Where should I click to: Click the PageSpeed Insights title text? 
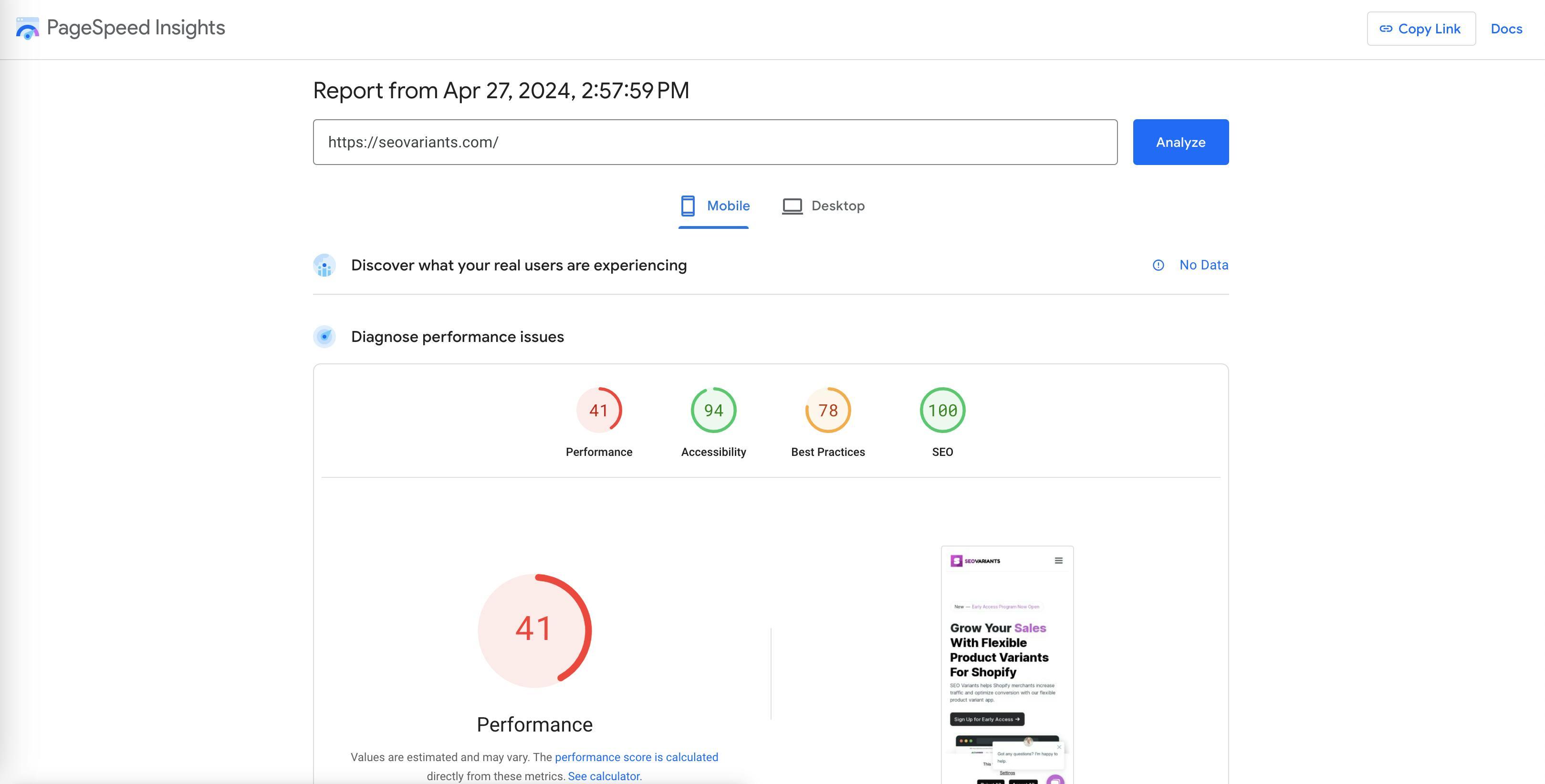[x=136, y=28]
